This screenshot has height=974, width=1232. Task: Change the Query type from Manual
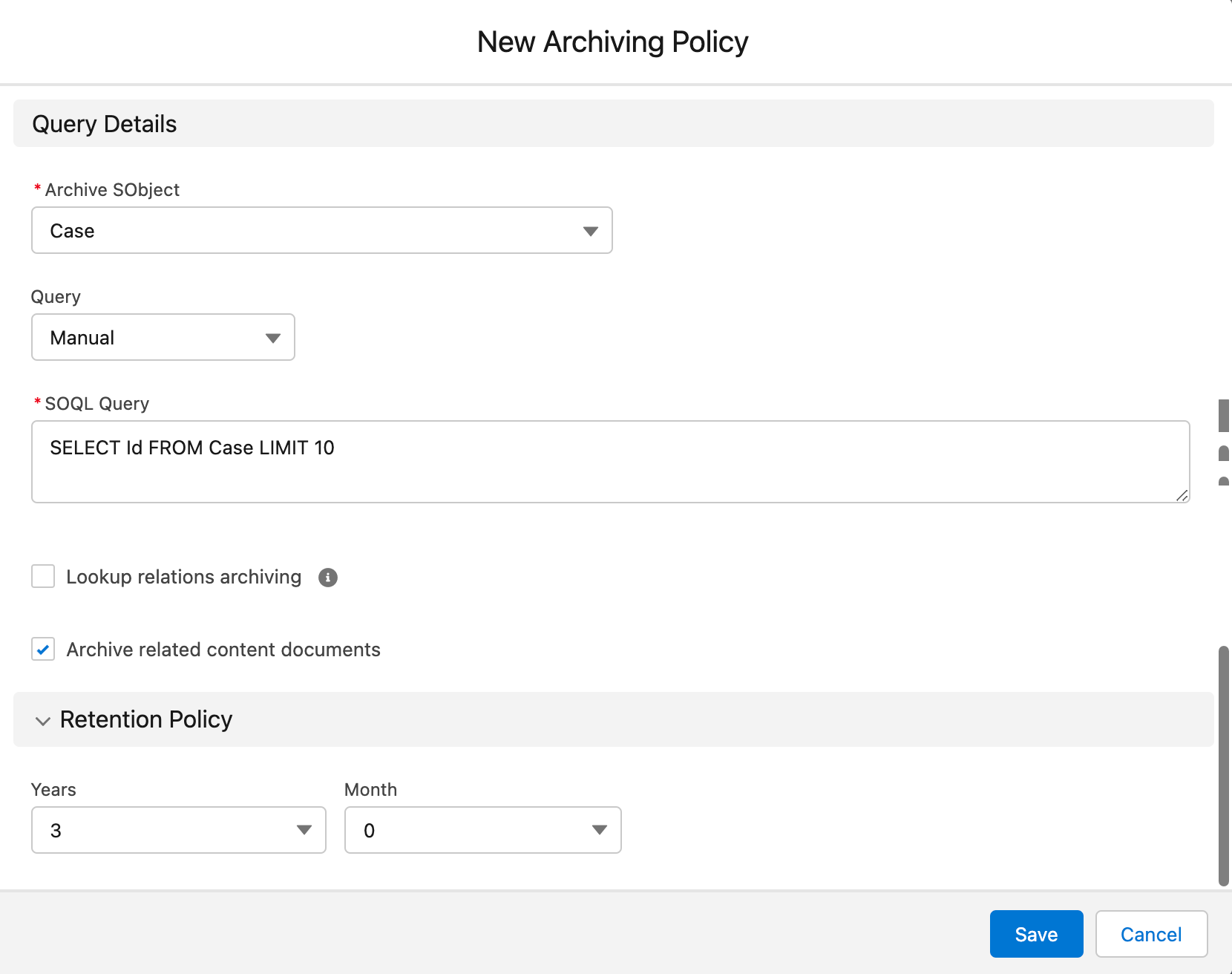point(163,337)
